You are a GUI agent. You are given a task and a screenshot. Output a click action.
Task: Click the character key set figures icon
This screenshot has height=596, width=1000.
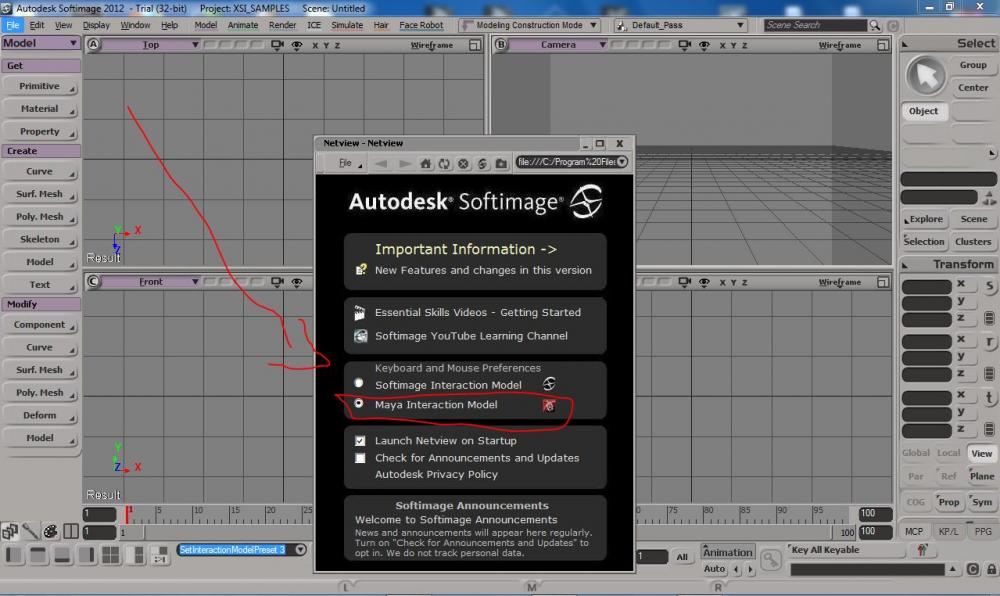pos(922,550)
